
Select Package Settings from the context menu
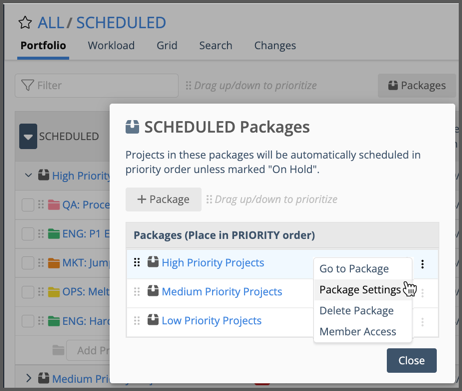click(x=360, y=290)
